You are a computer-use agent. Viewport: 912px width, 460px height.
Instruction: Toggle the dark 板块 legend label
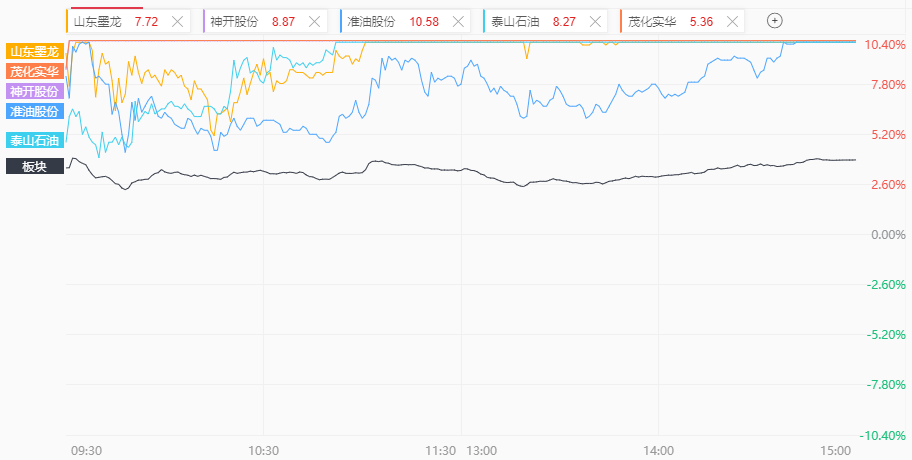(x=35, y=166)
